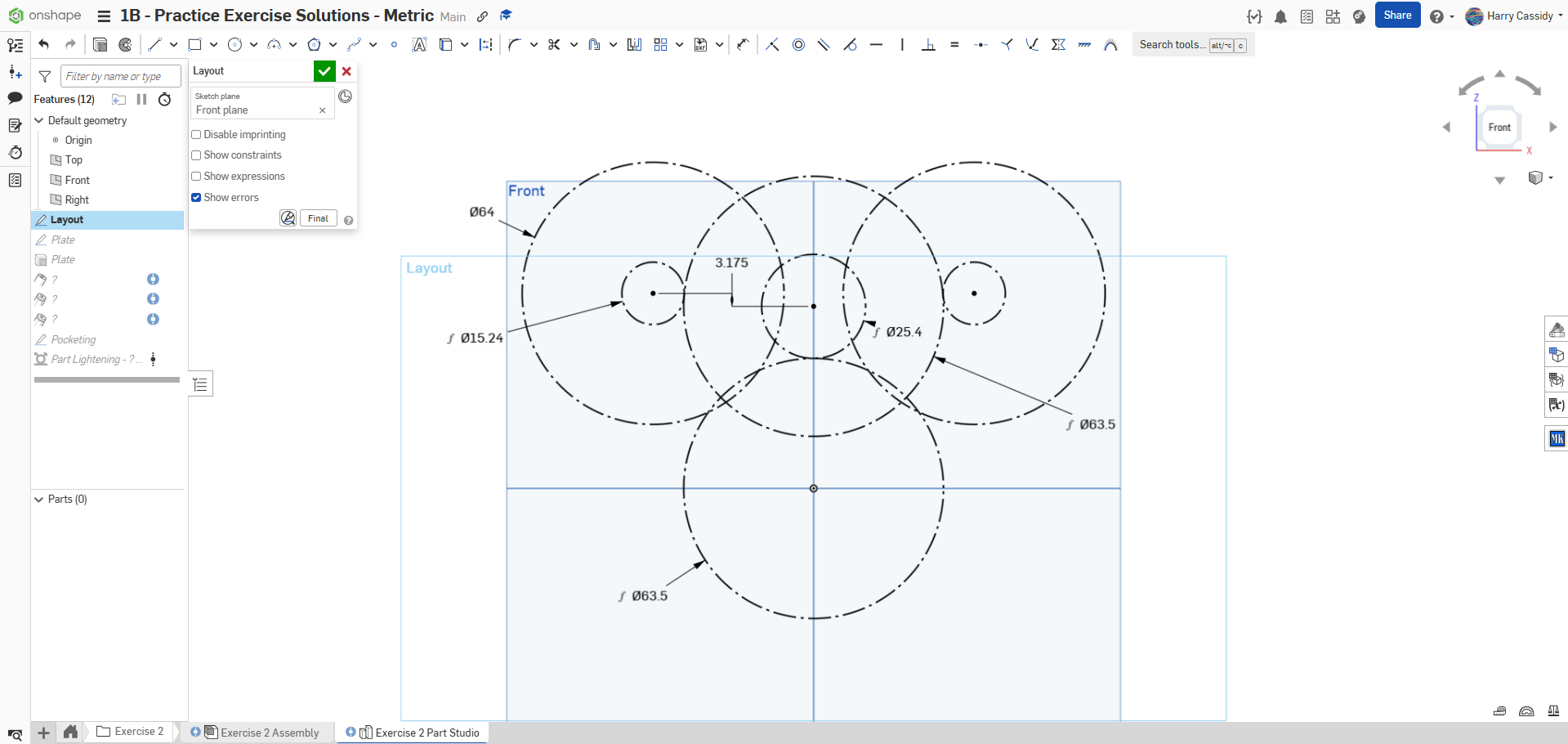This screenshot has width=1568, height=744.
Task: Open the circle tool dropdown arrow
Action: coord(253,45)
